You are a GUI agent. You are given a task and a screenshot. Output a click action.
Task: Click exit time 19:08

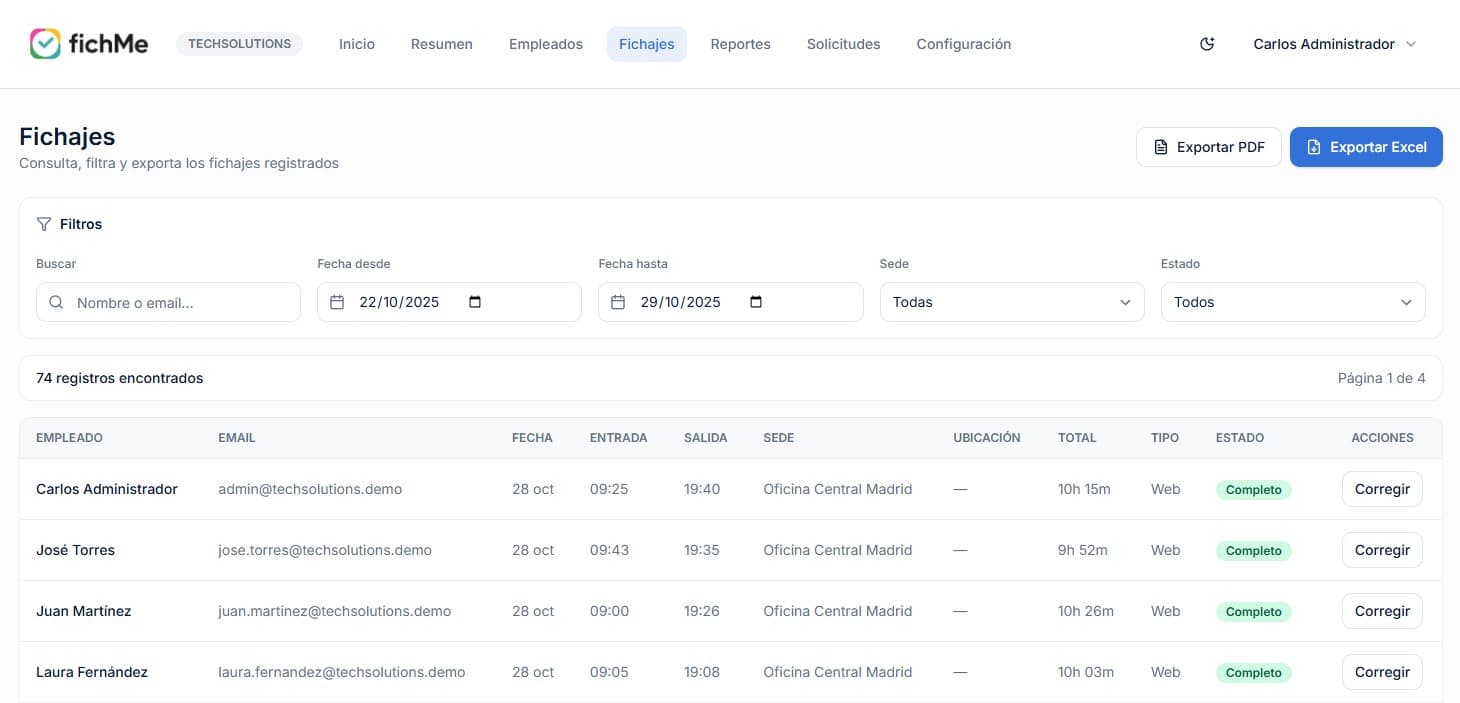pyautogui.click(x=702, y=672)
